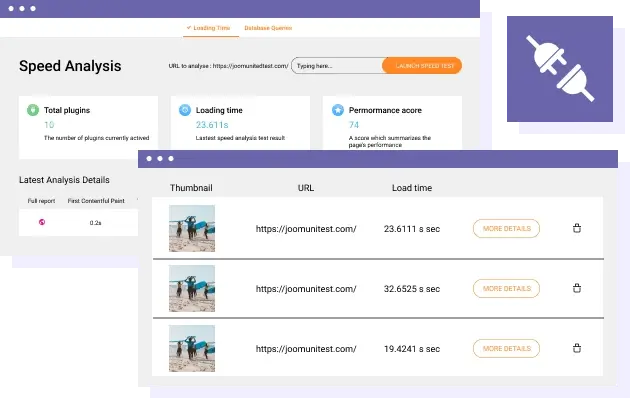Image resolution: width=630 pixels, height=398 pixels.
Task: Click the '23.611s' loading time value
Action: (212, 125)
